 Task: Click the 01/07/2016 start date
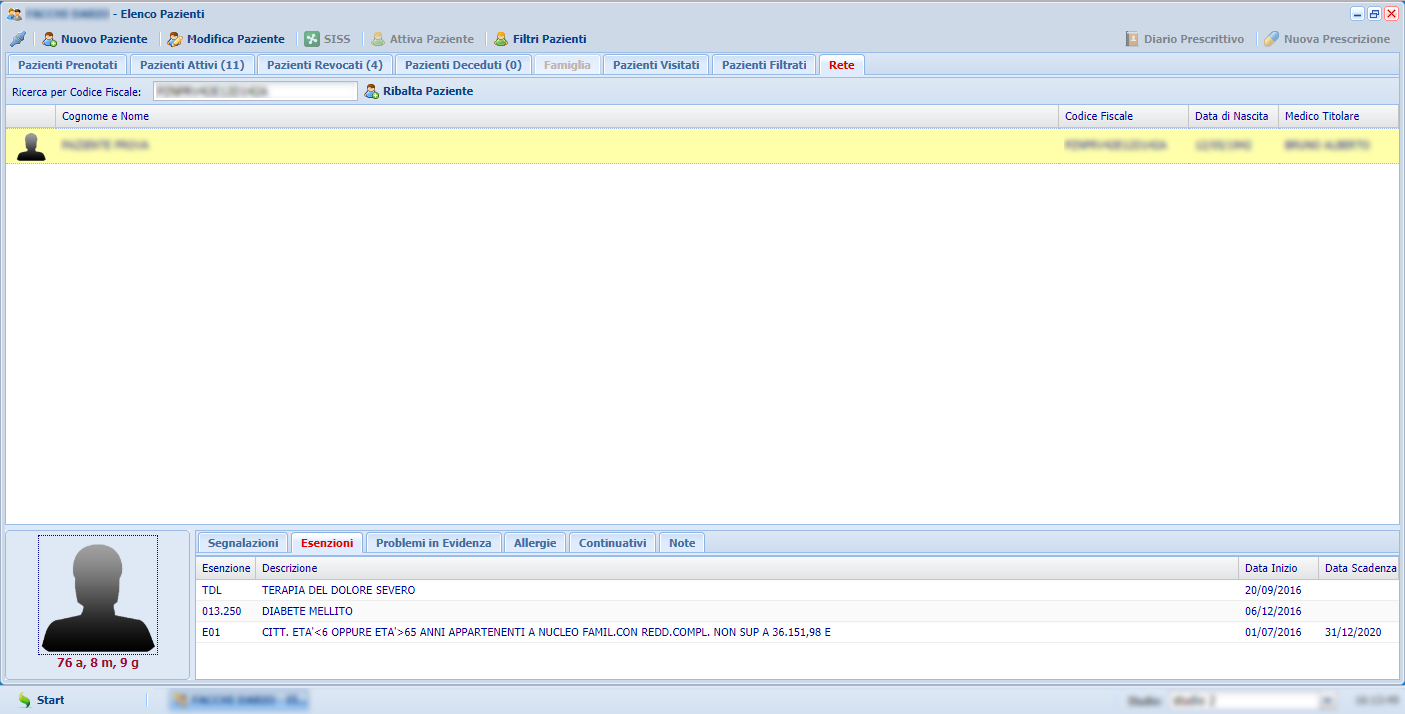[1273, 632]
